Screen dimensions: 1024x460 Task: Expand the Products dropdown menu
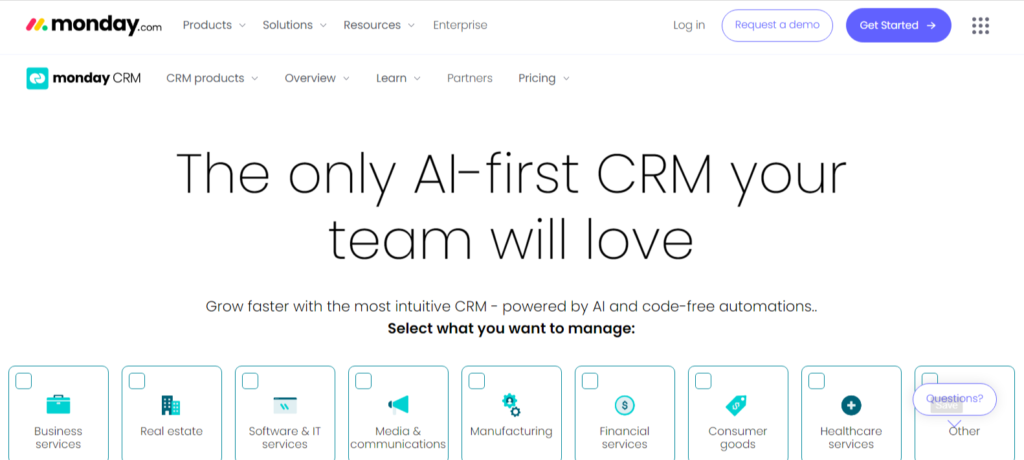[214, 25]
